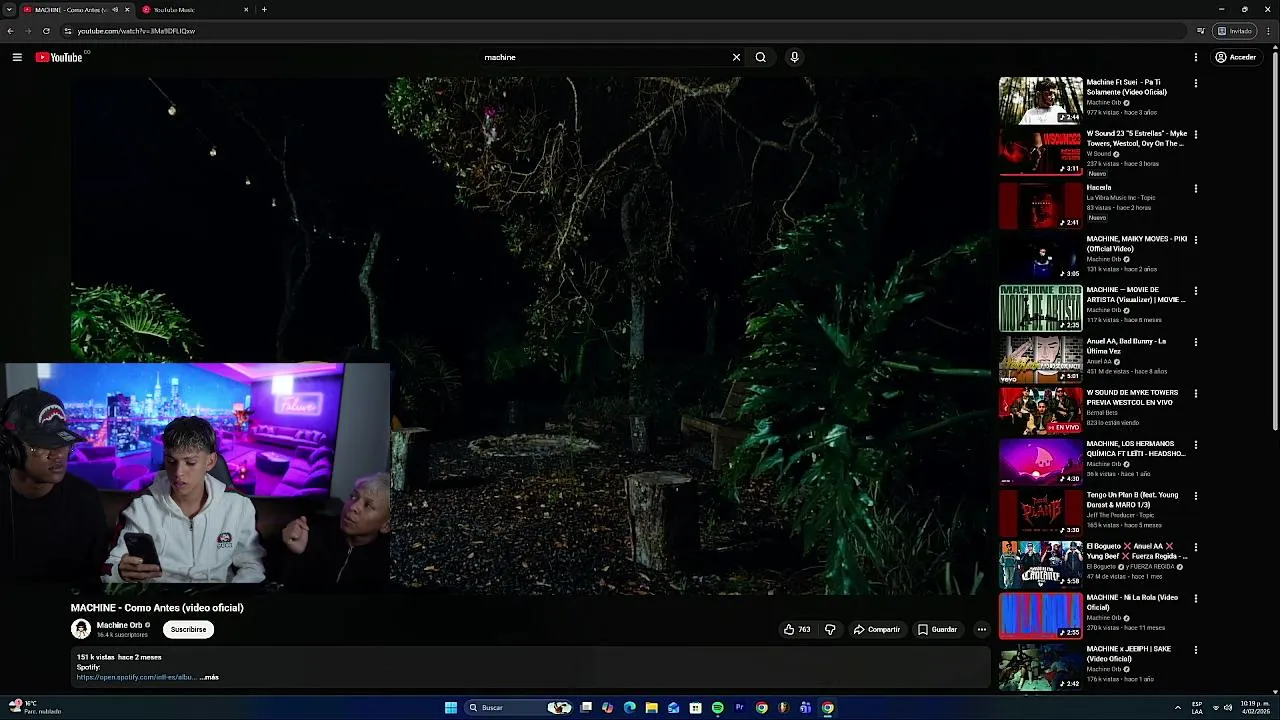Open Microsoft Teams from the taskbar

pyautogui.click(x=805, y=707)
